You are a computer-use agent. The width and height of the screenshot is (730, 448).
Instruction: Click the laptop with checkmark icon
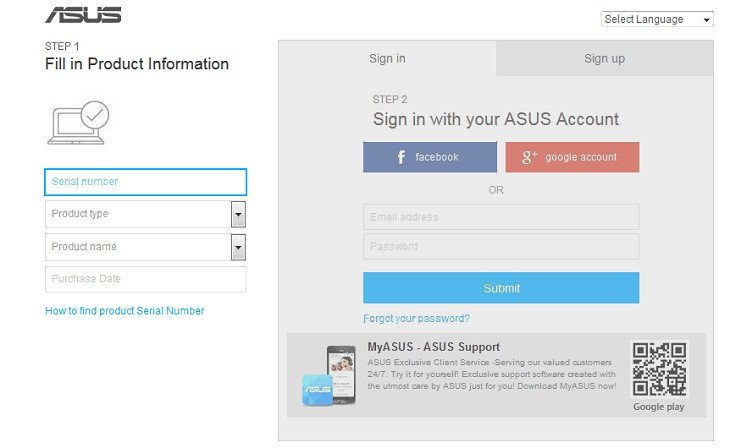78,122
